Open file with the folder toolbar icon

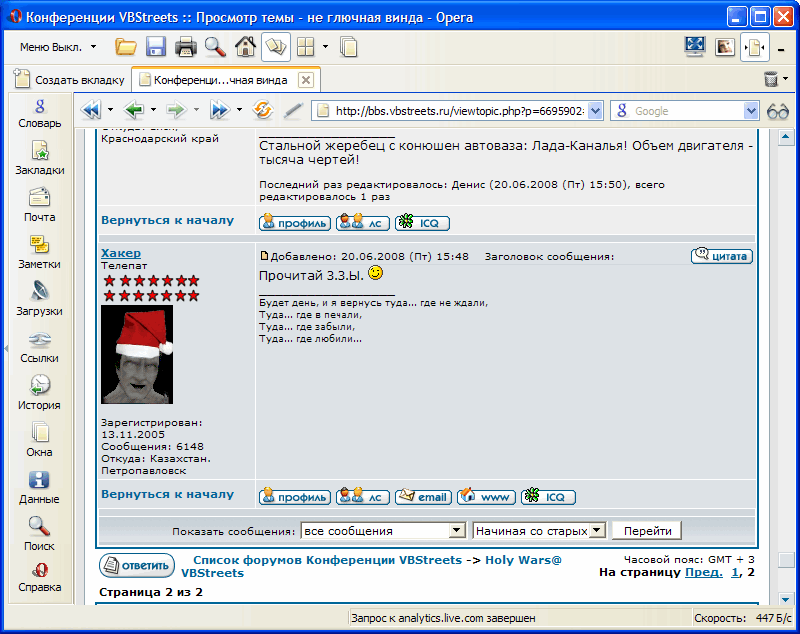126,47
